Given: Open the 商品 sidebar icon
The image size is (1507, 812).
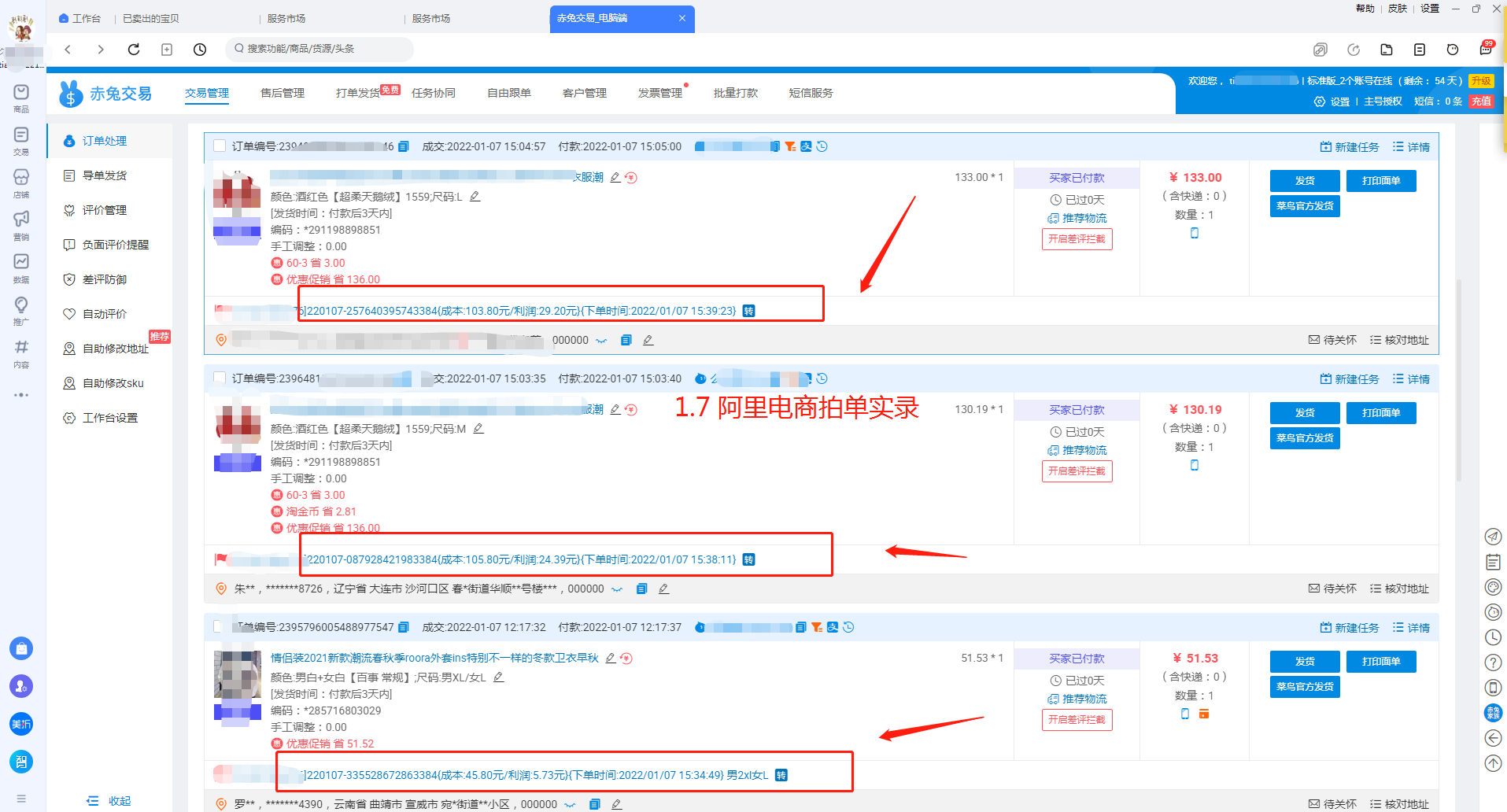Looking at the screenshot, I should 21,98.
